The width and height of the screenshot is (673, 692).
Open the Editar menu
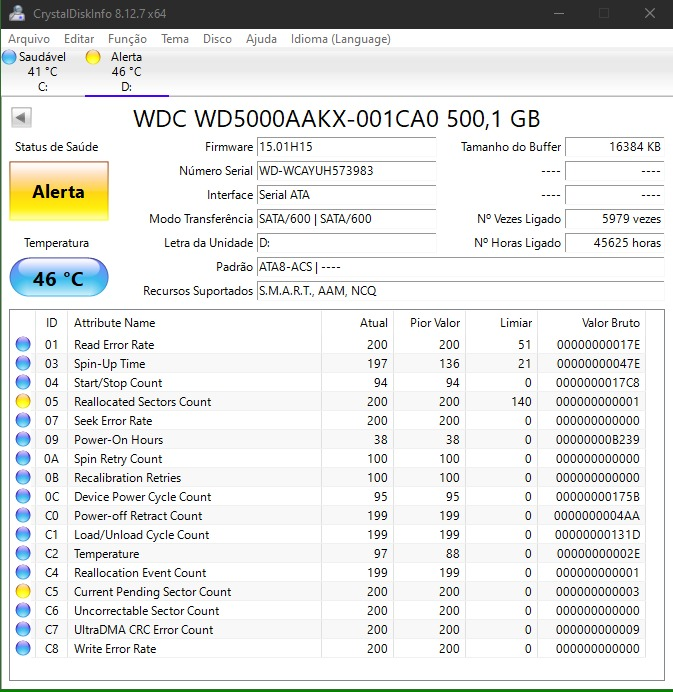(79, 39)
